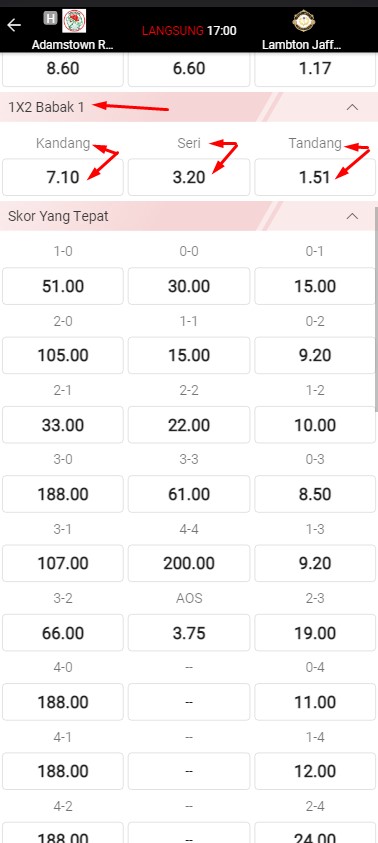Pick correct score 1-0 at 51.00
This screenshot has height=843, width=378.
[63, 286]
